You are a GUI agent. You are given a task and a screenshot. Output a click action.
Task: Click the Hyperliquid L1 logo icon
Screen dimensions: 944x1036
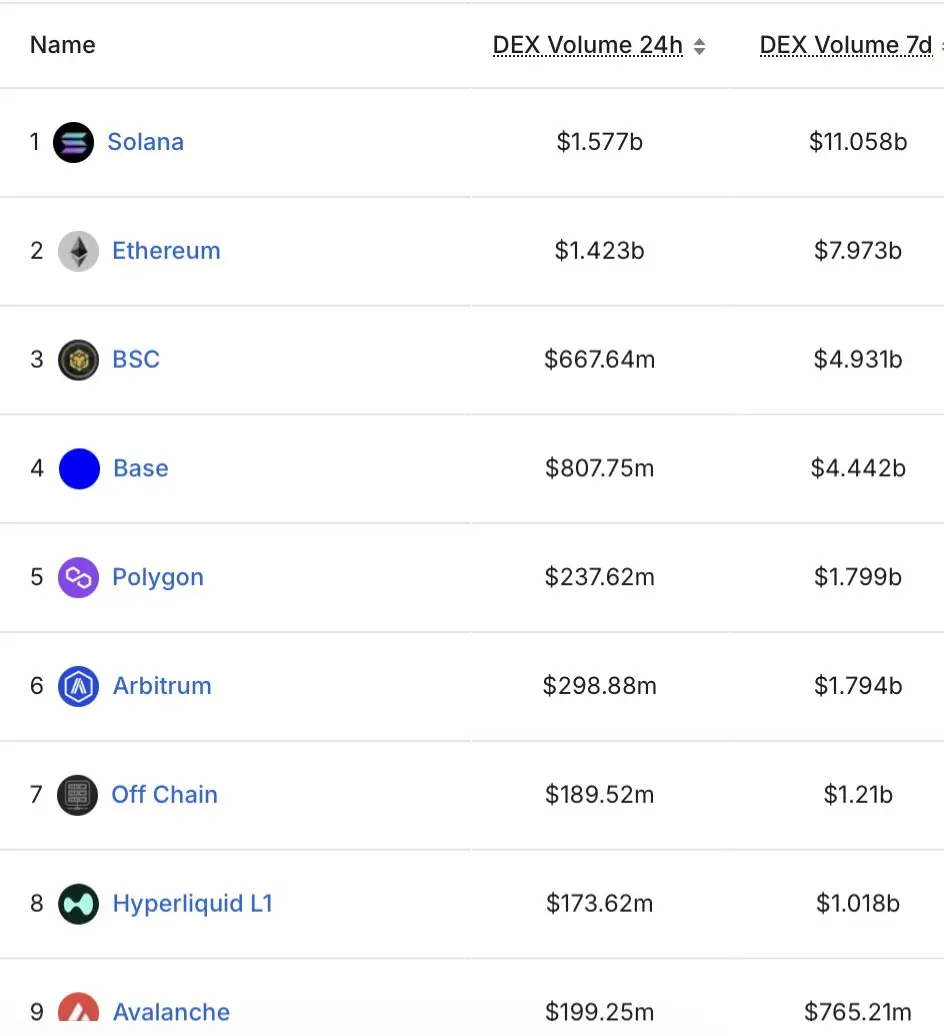tap(78, 905)
